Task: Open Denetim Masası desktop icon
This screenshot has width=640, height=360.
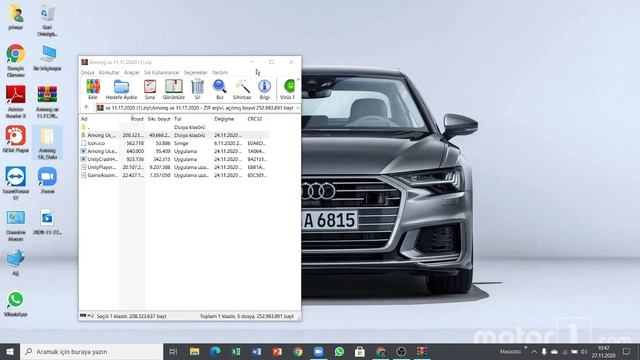Action: [16, 225]
